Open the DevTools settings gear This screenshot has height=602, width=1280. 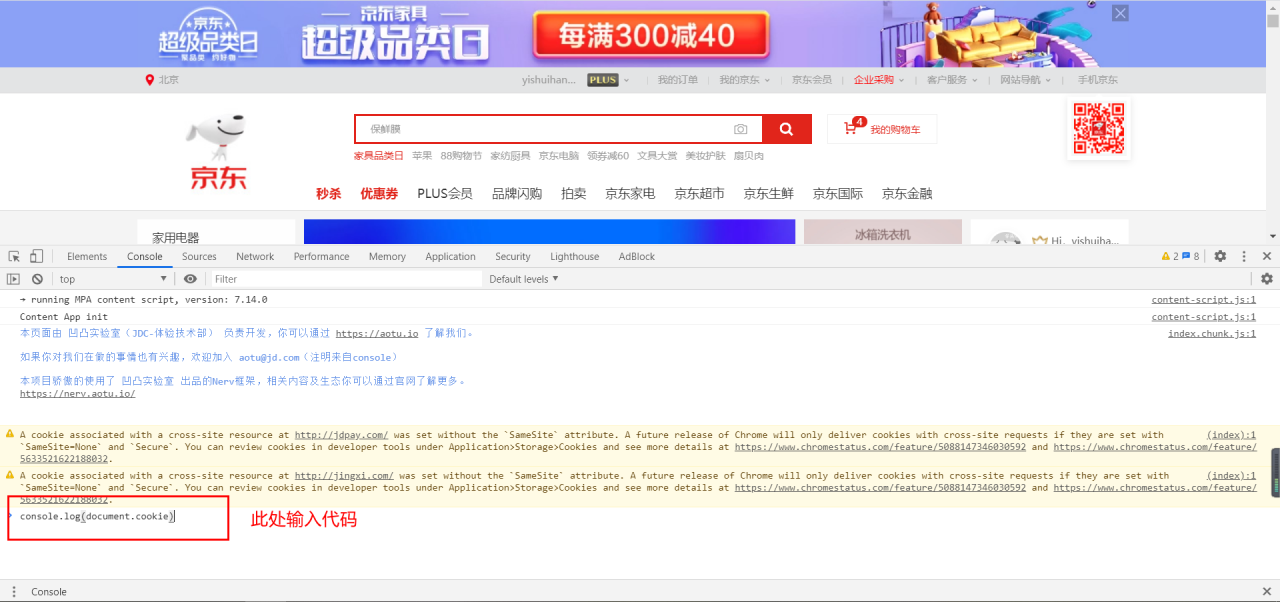tap(1220, 257)
